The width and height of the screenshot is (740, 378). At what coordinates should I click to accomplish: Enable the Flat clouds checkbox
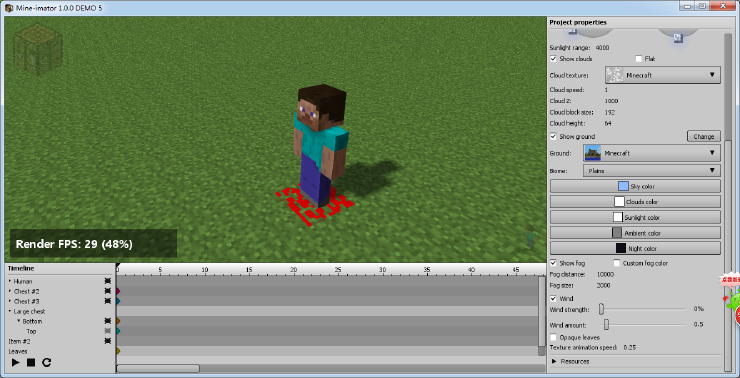(639, 59)
